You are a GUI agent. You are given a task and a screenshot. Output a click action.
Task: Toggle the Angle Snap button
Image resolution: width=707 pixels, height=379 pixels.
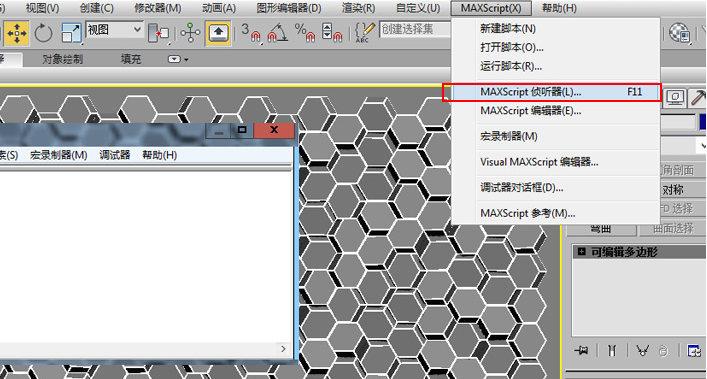[278, 33]
